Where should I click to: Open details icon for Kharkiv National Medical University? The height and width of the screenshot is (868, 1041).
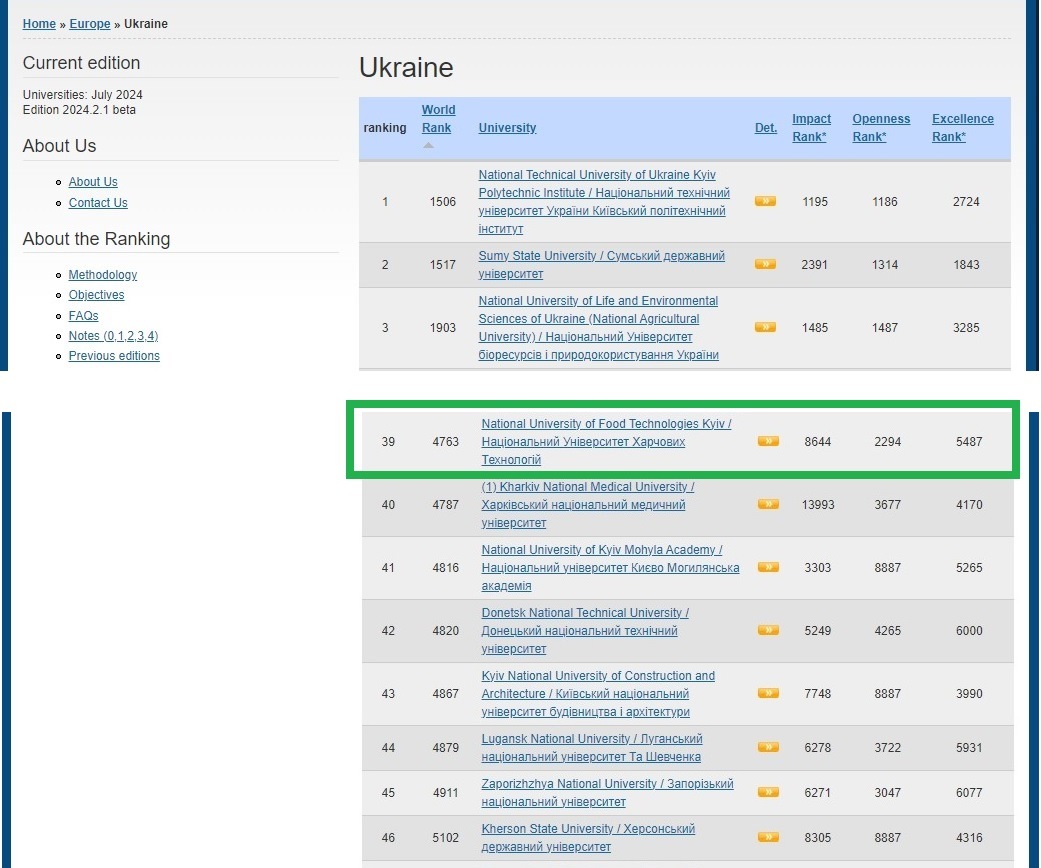tap(768, 504)
